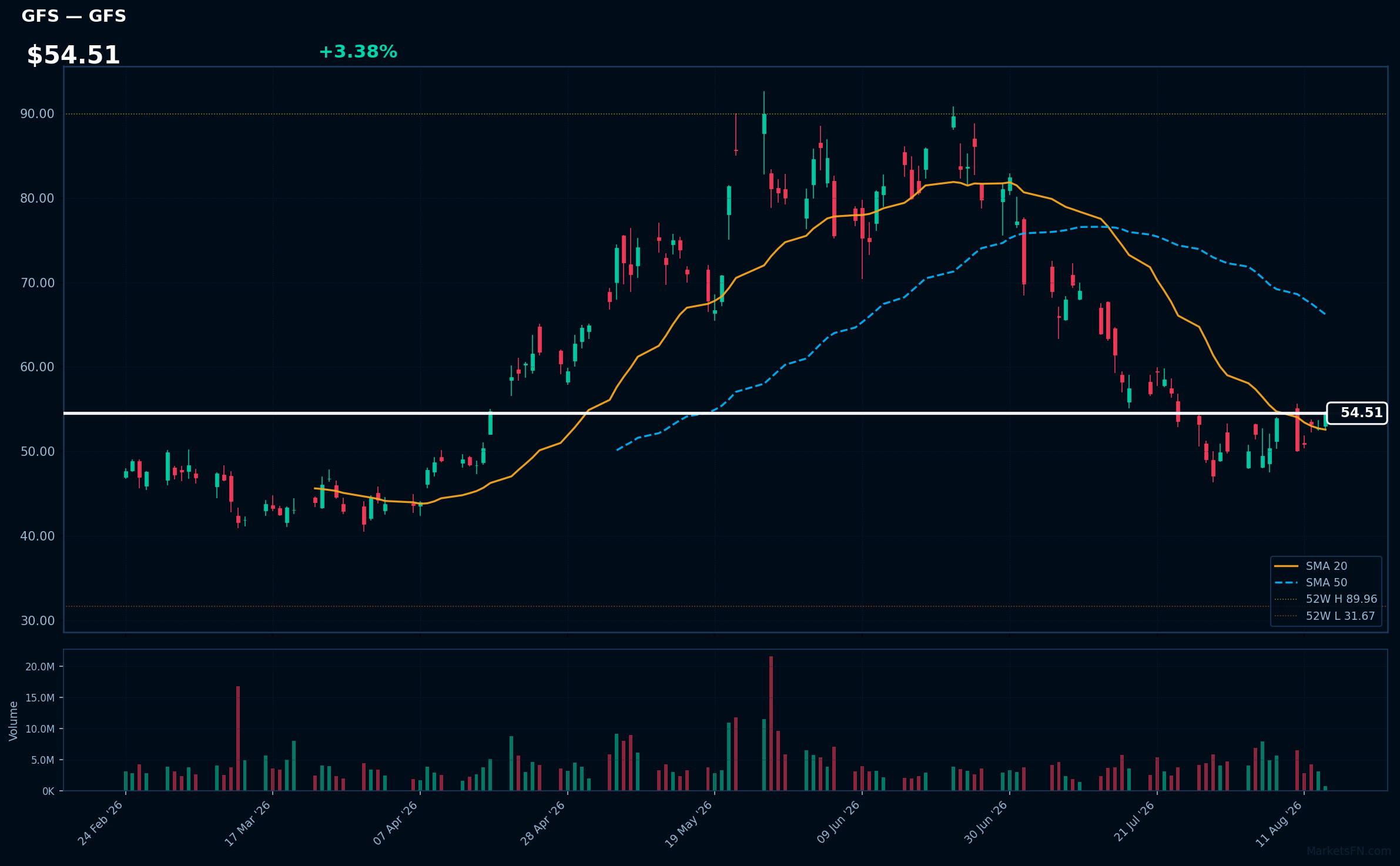Image resolution: width=1400 pixels, height=866 pixels.
Task: Click the tall red volume bar before 17 Mar
Action: pos(238,739)
